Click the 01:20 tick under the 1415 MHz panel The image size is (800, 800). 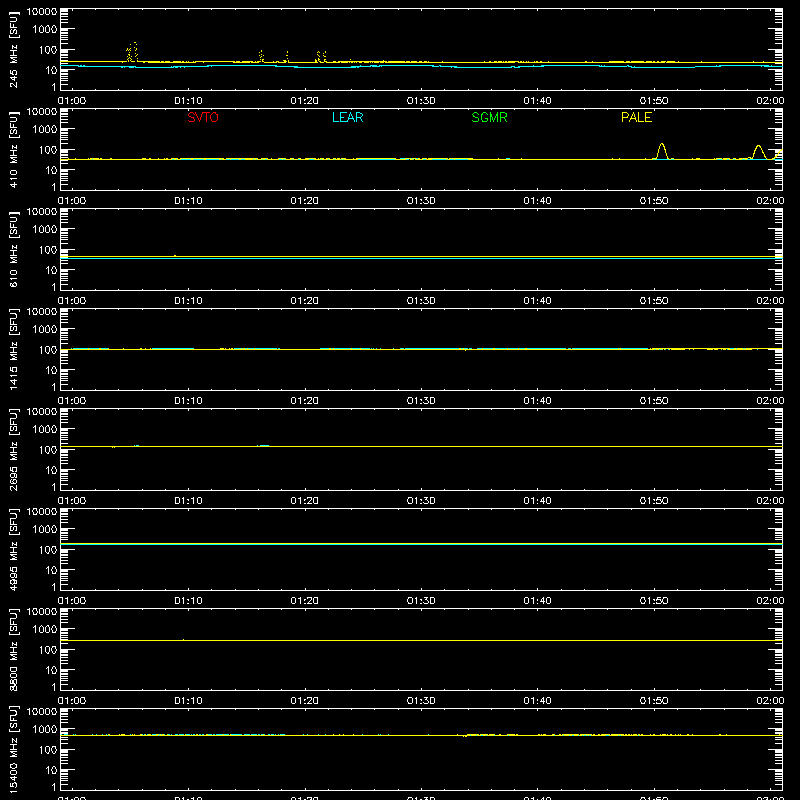point(305,401)
